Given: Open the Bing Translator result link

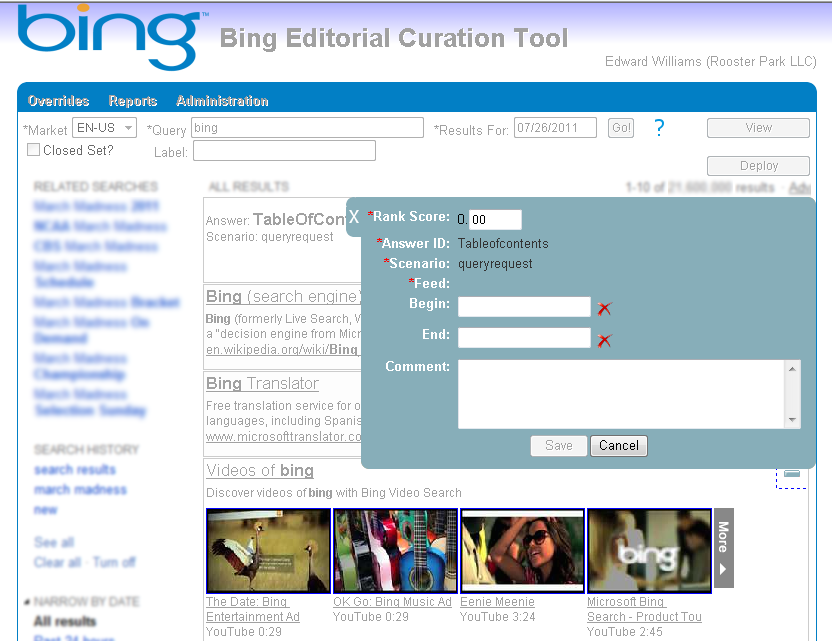Looking at the screenshot, I should [x=262, y=384].
